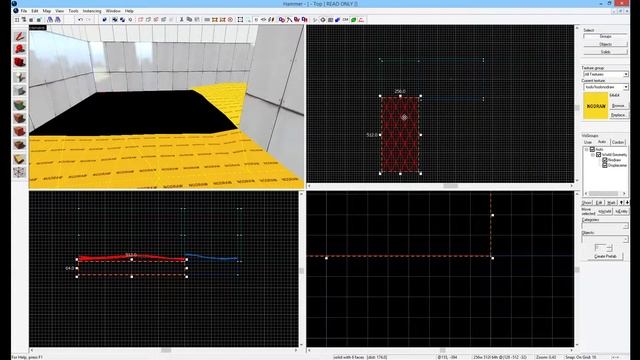Collapse the World Geometry tree node
The width and height of the screenshot is (640, 360).
tap(593, 155)
